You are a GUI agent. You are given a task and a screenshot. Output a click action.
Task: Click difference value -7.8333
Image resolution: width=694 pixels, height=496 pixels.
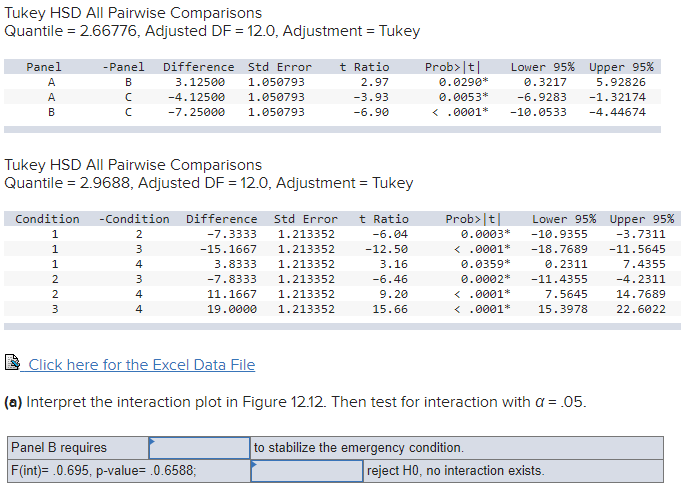231,279
